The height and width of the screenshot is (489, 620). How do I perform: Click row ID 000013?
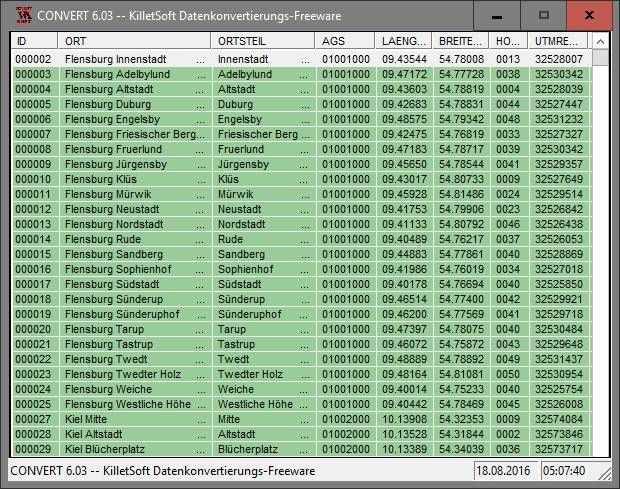point(33,225)
